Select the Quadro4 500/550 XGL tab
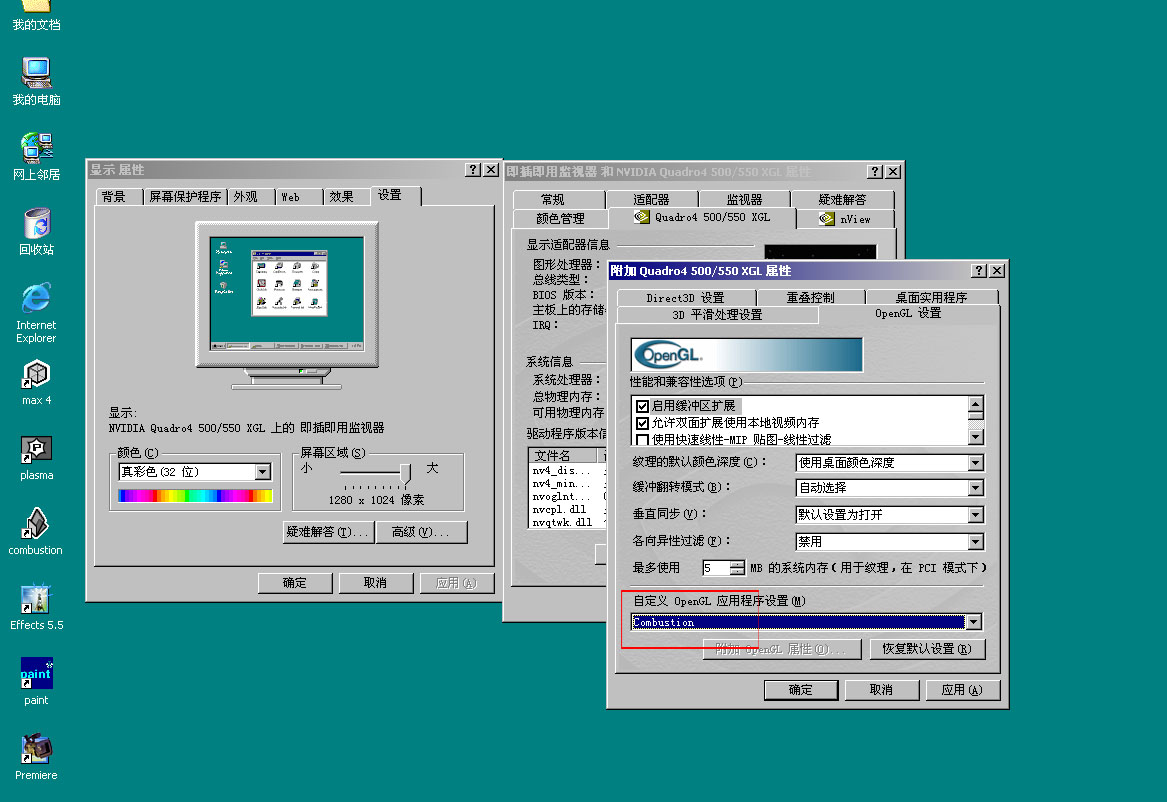1167x802 pixels. point(702,217)
